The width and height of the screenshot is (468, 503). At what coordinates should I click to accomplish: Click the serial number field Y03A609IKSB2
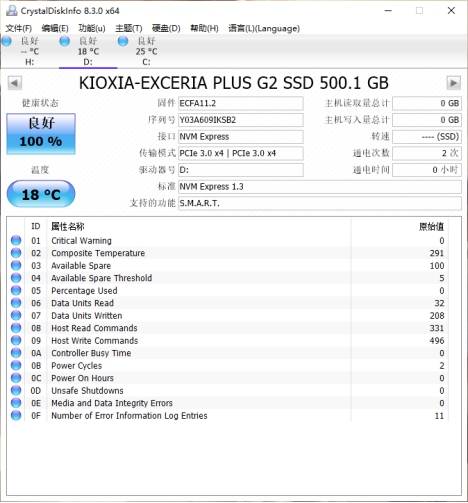click(241, 120)
